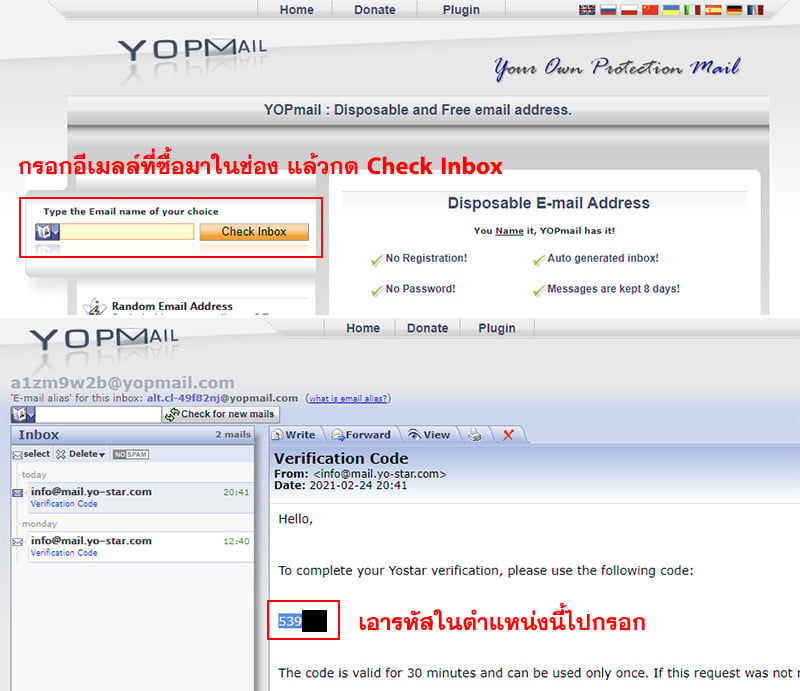Screen dimensions: 800x691
Task: Open the 'what is email alias?' link
Action: coord(348,399)
